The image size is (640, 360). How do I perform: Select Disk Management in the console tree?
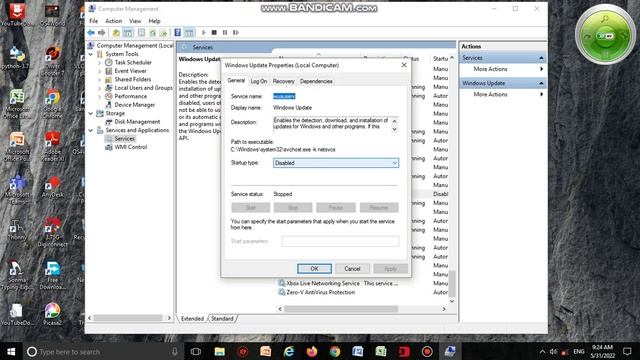click(x=137, y=122)
